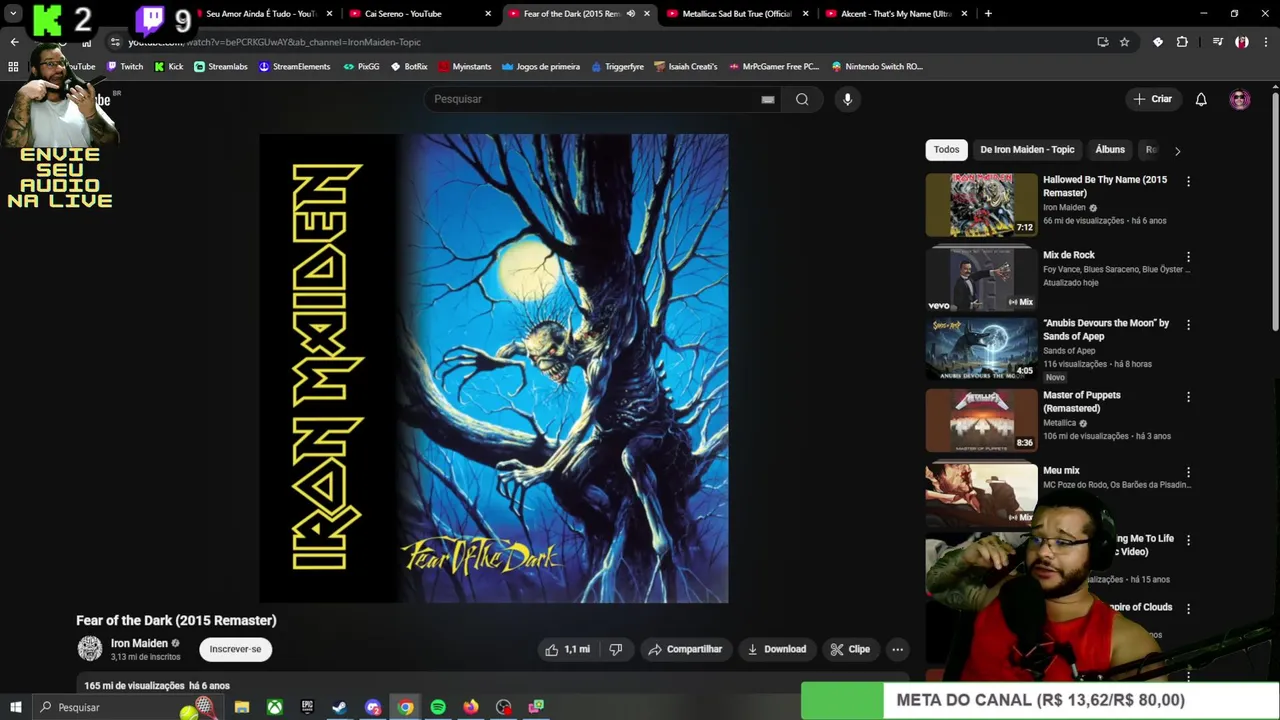The width and height of the screenshot is (1280, 720).
Task: Open Xbox app from taskbar
Action: [274, 707]
